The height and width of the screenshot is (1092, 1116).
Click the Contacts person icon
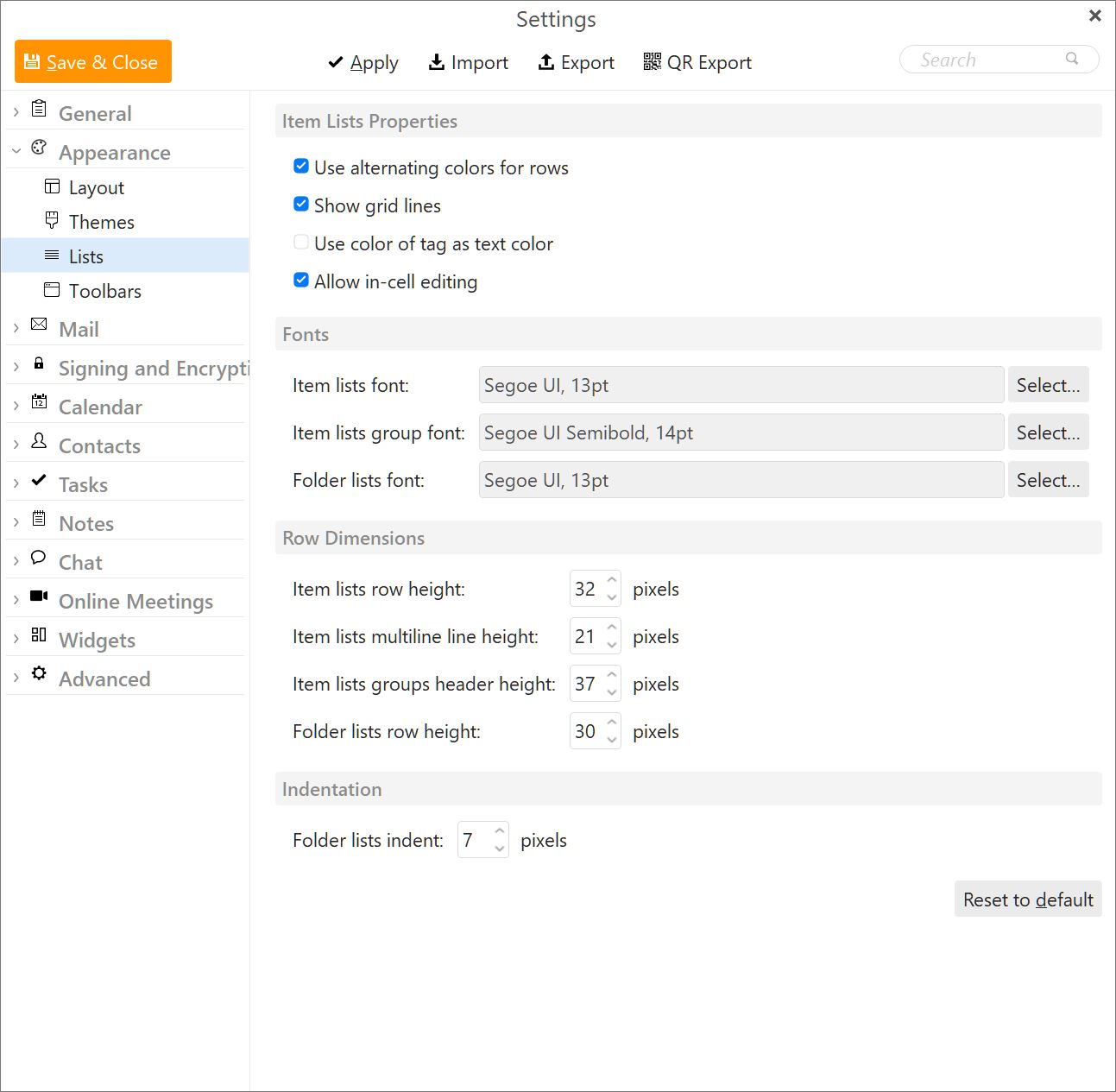(39, 441)
